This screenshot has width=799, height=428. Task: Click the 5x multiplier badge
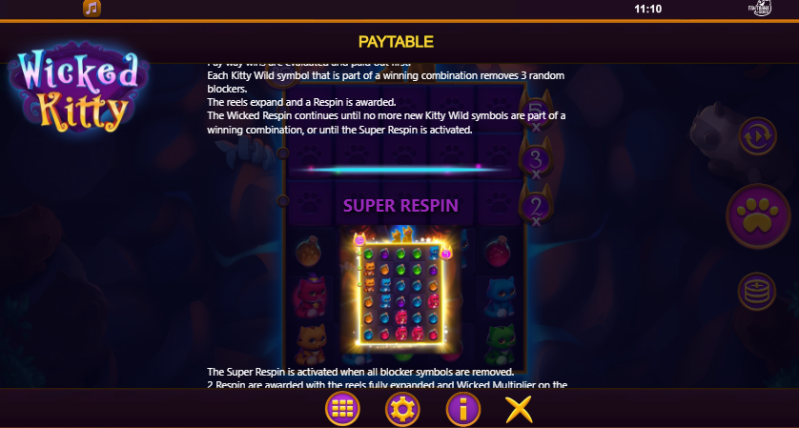[536, 113]
